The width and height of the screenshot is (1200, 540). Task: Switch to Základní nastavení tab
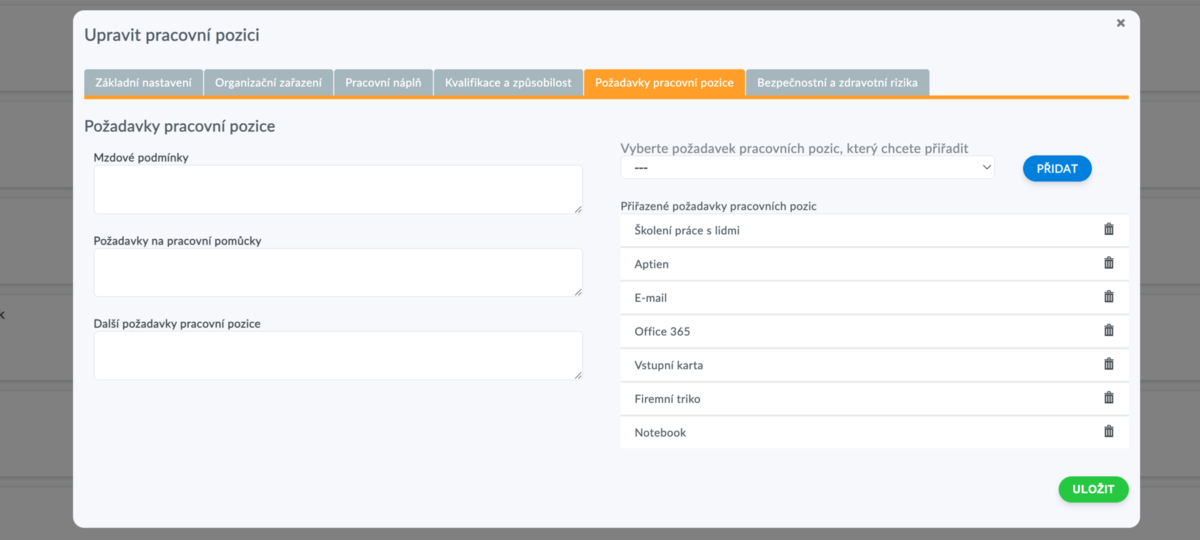point(144,83)
